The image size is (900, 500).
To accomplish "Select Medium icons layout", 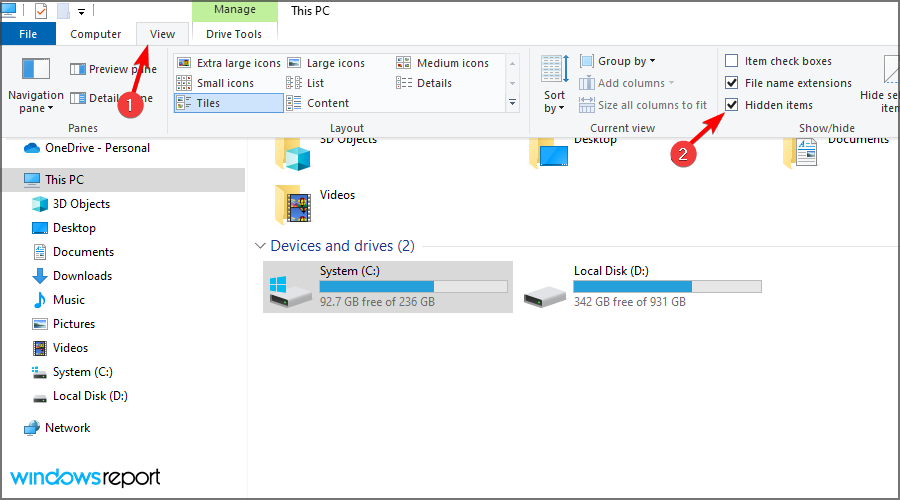I will [x=443, y=63].
